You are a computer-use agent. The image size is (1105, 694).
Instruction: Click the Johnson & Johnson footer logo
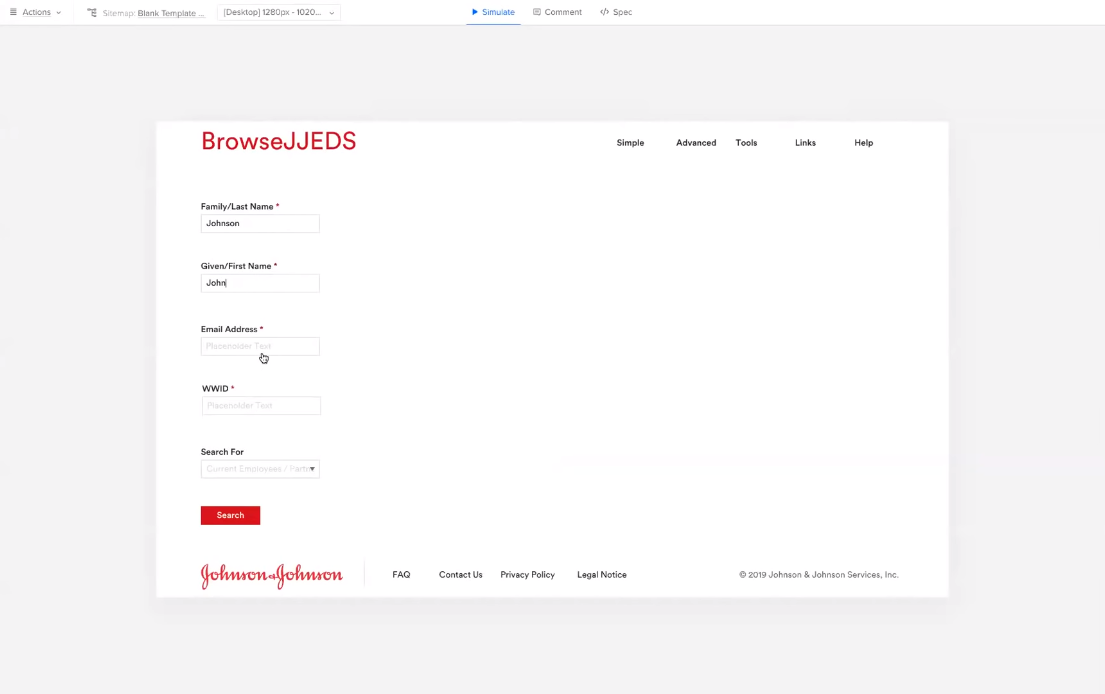pyautogui.click(x=271, y=576)
